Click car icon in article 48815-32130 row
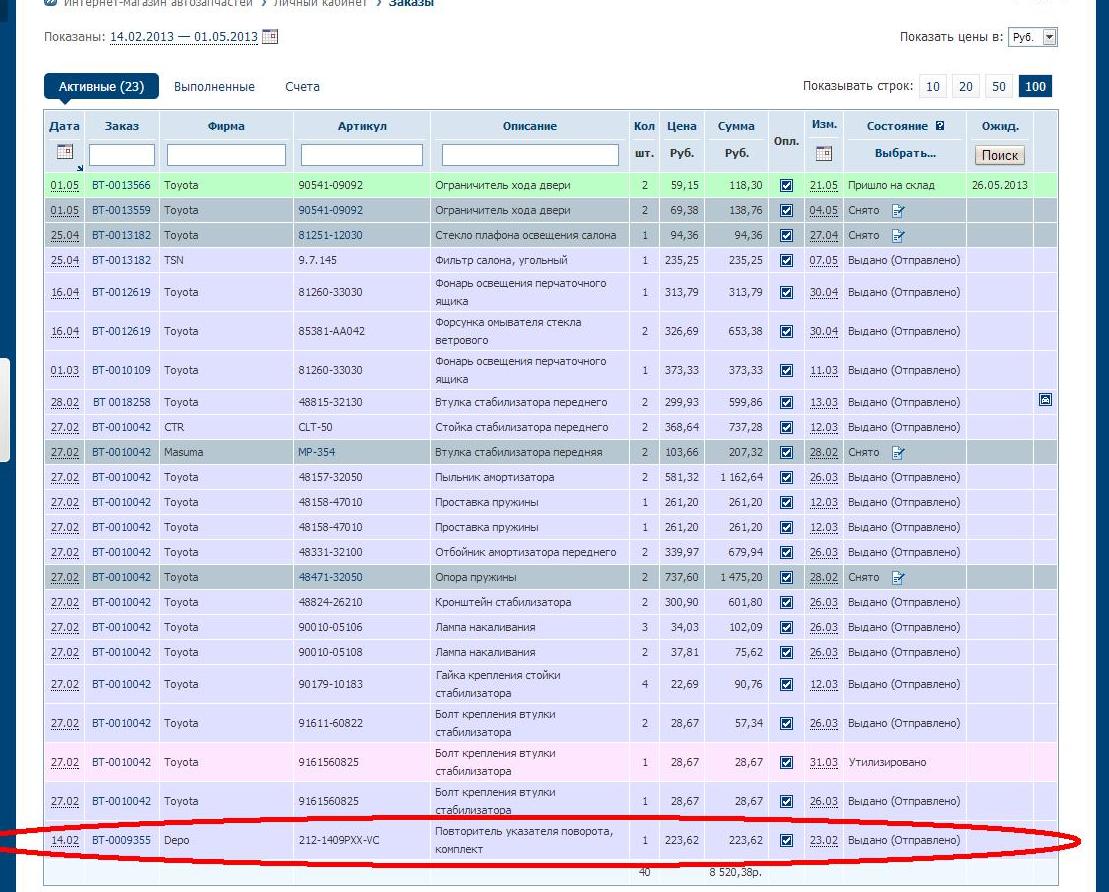The width and height of the screenshot is (1109, 892). [x=1046, y=400]
